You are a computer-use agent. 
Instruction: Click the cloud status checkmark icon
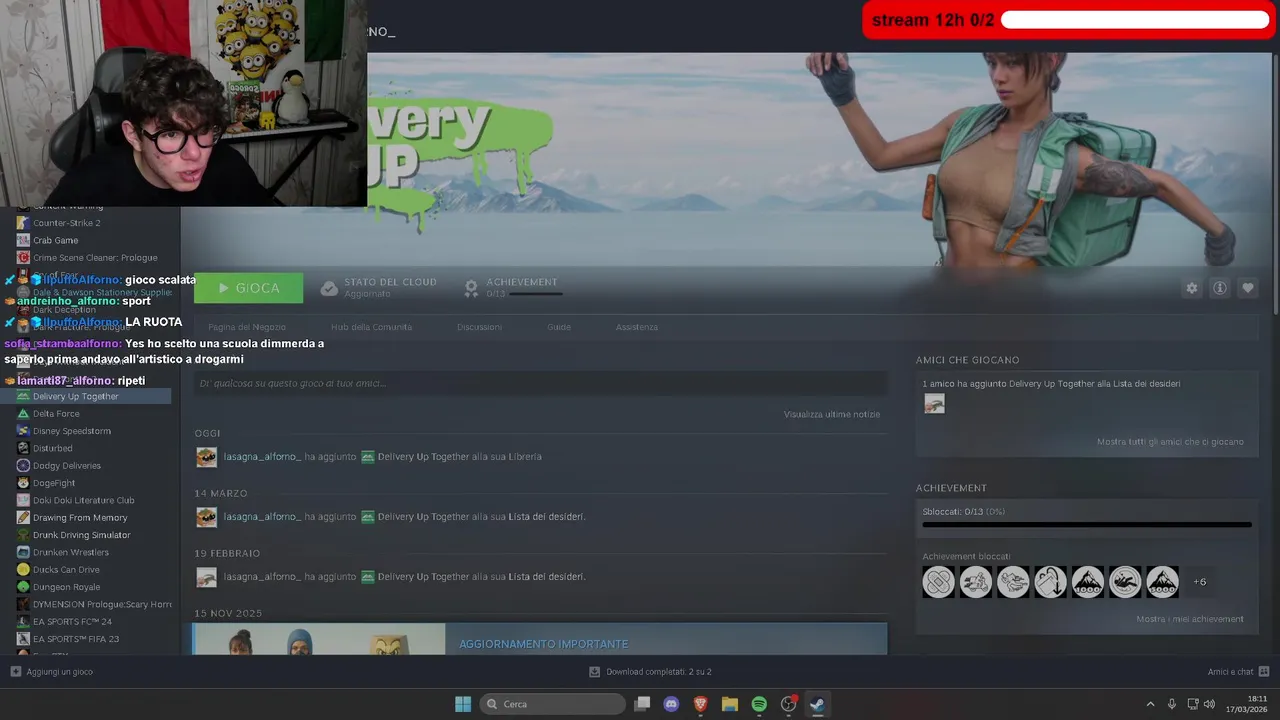(329, 288)
